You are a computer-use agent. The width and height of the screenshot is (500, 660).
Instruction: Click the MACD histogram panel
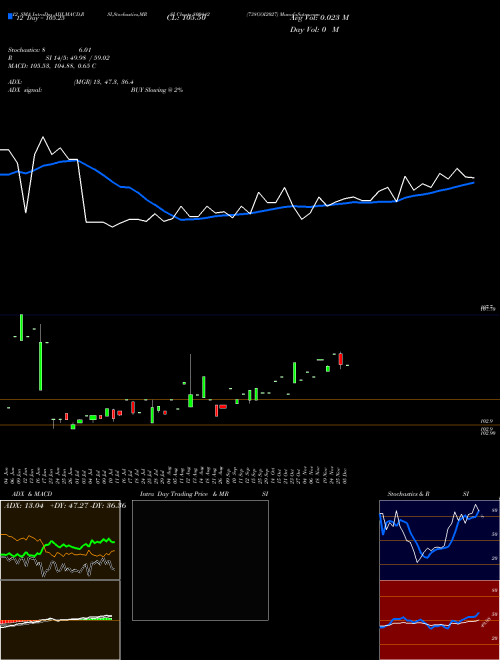click(x=60, y=620)
